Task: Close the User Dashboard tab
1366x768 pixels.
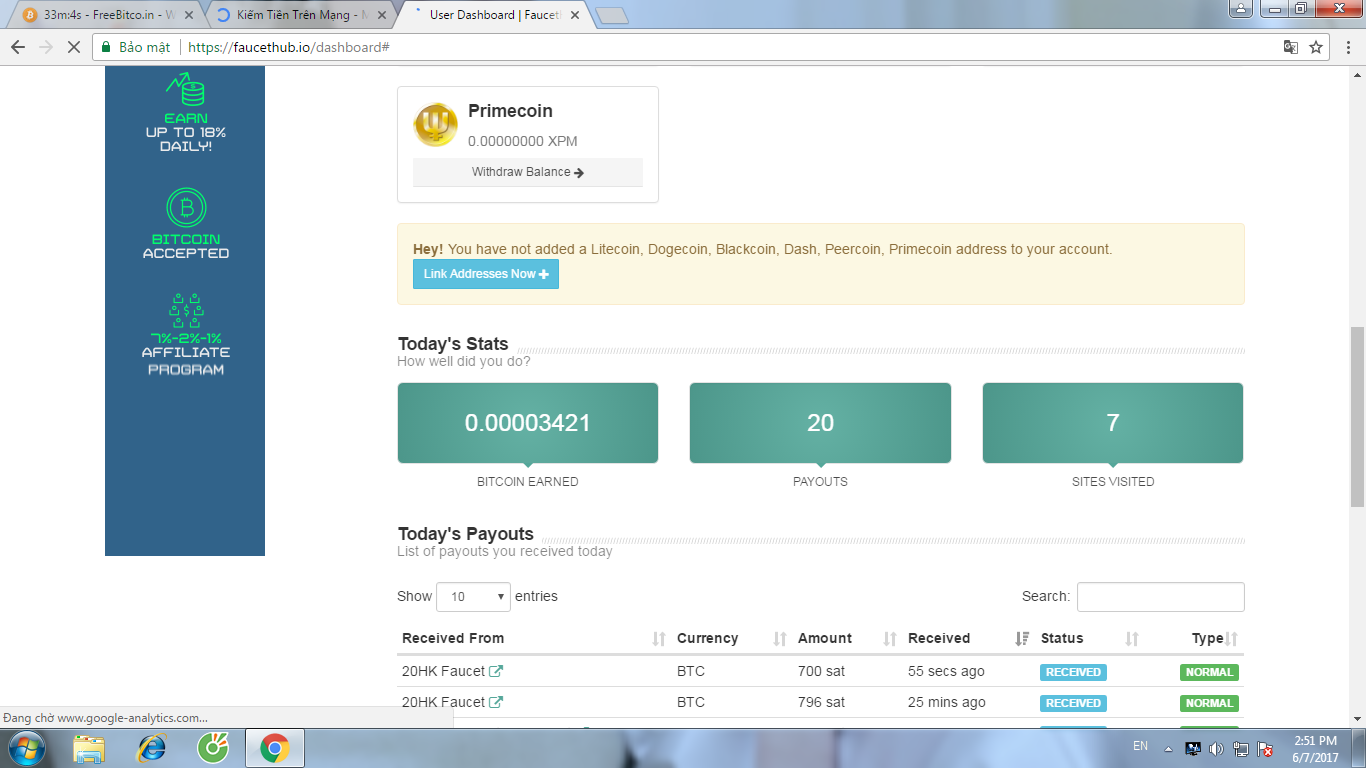Action: point(573,15)
